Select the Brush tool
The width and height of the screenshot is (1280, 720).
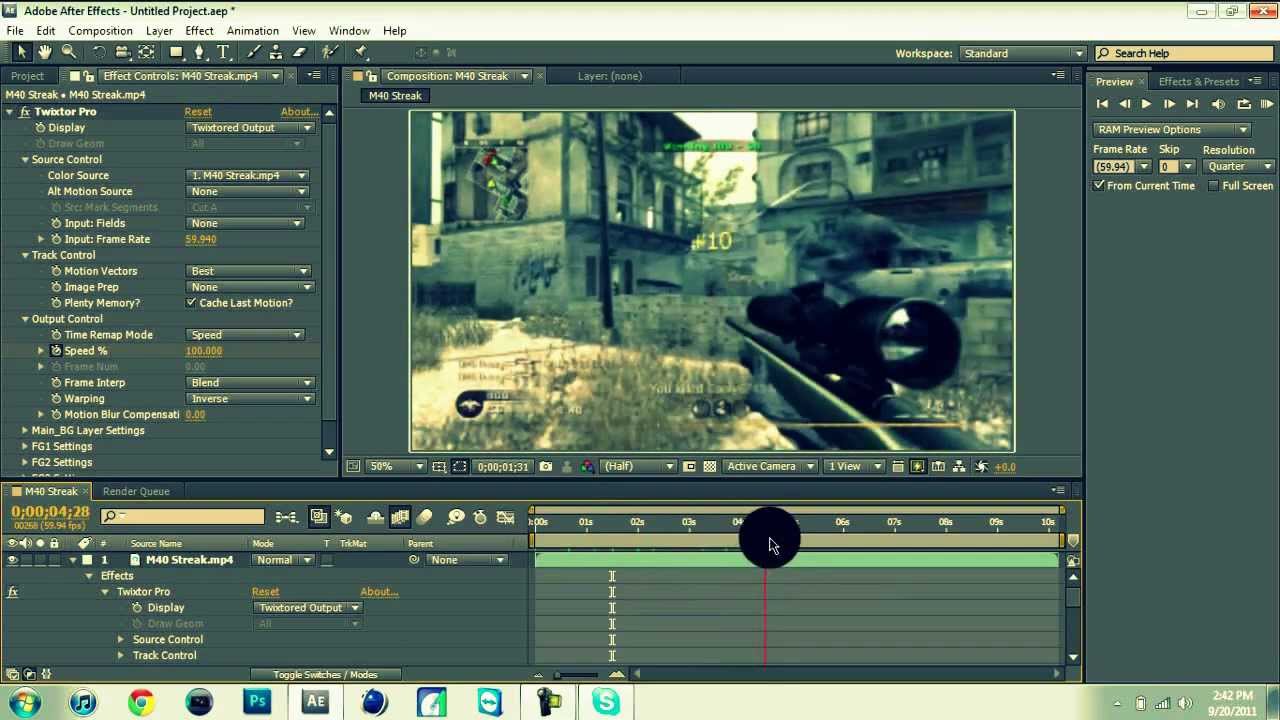click(254, 52)
